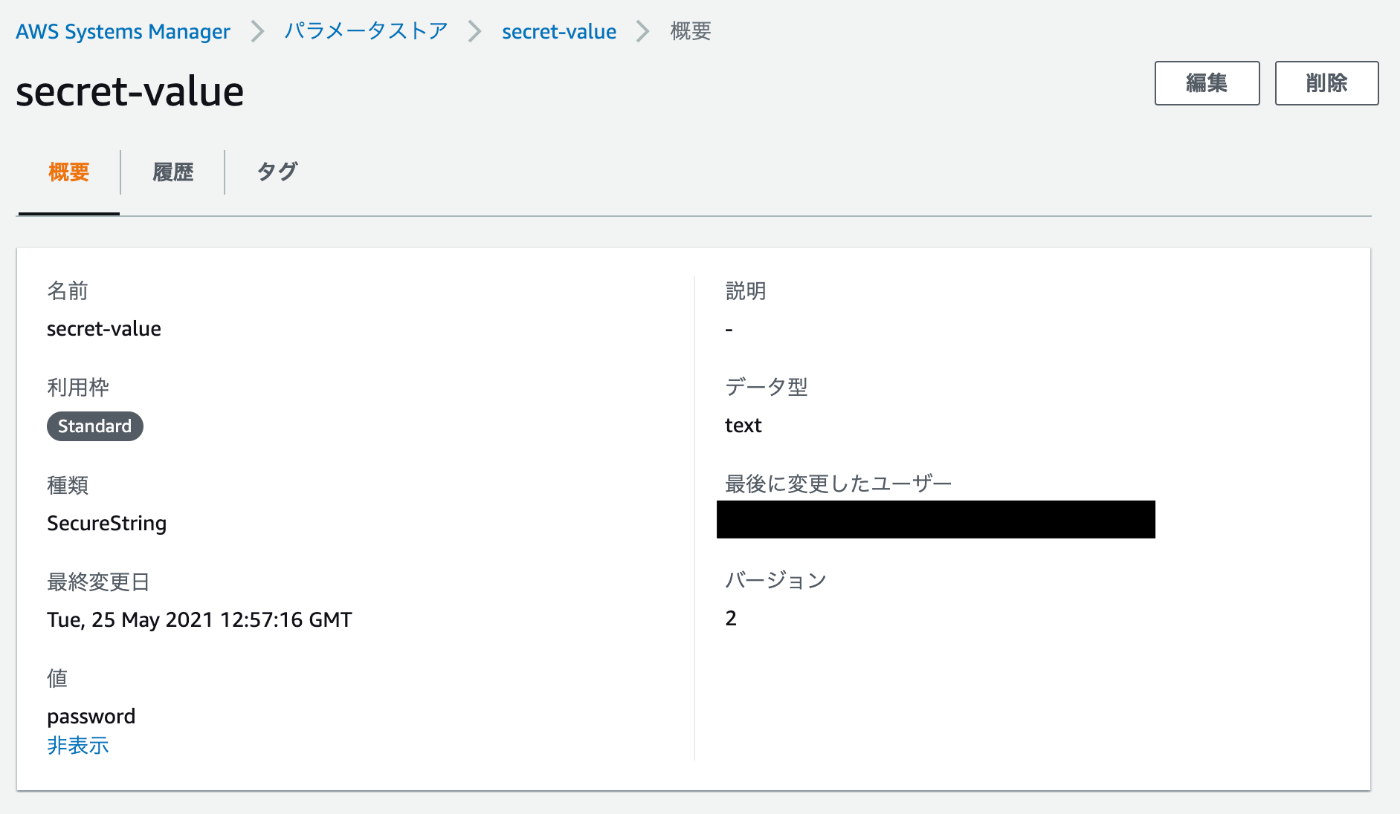1400x814 pixels.
Task: Click the secret-value page heading
Action: pos(130,91)
